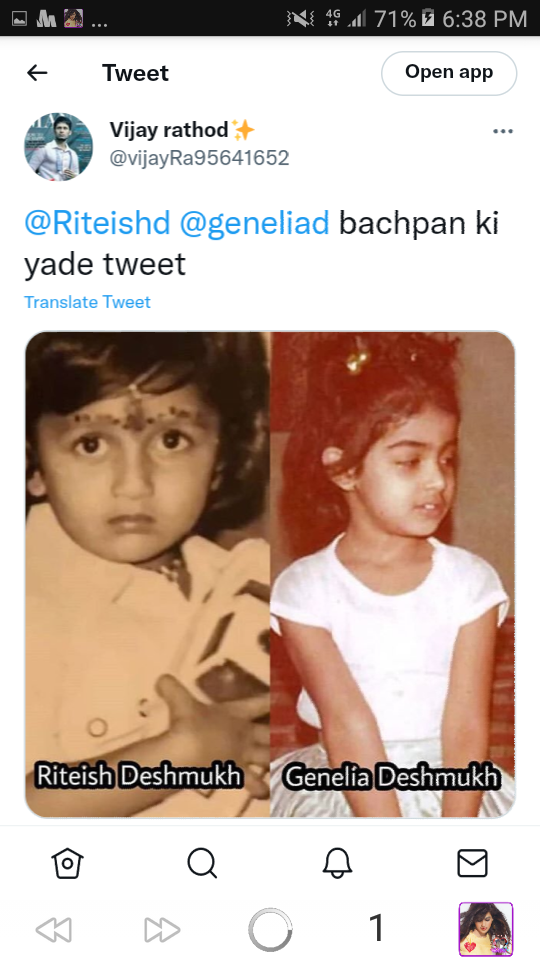This screenshot has height=960, width=540.
Task: Open Search with the magnifier icon
Action: 202,863
